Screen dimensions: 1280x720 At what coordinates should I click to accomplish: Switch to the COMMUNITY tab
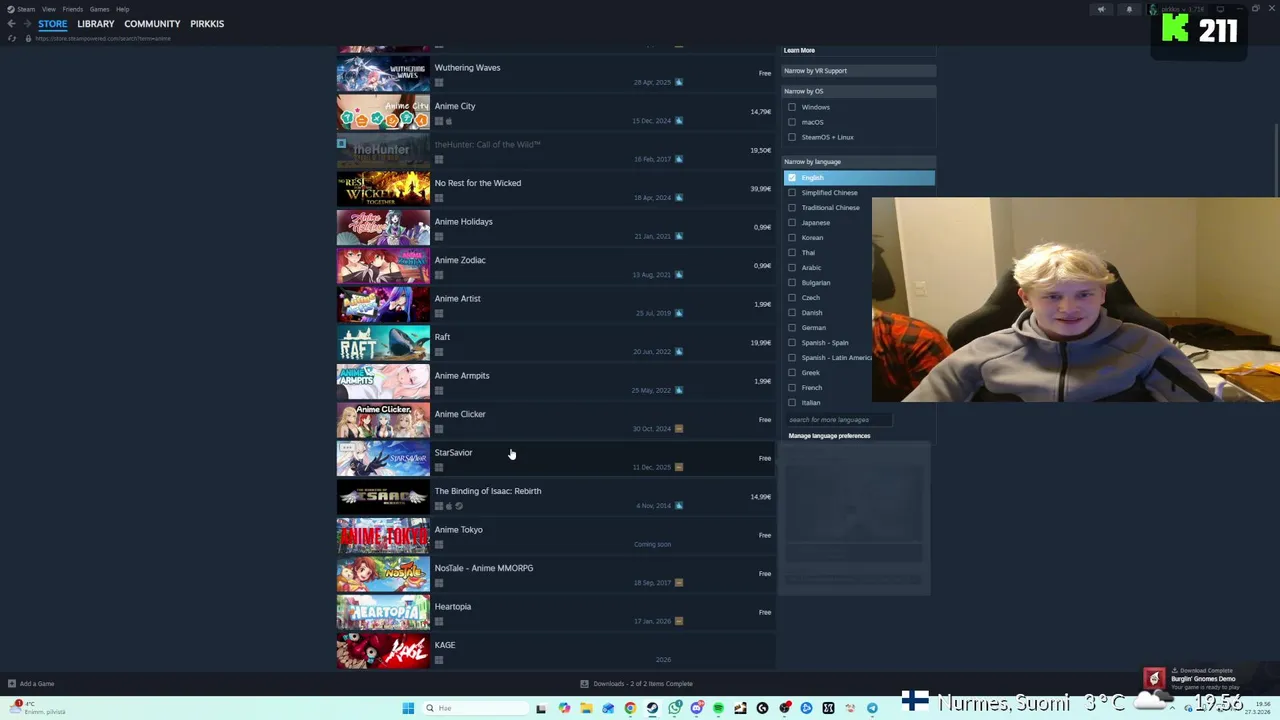(x=152, y=24)
